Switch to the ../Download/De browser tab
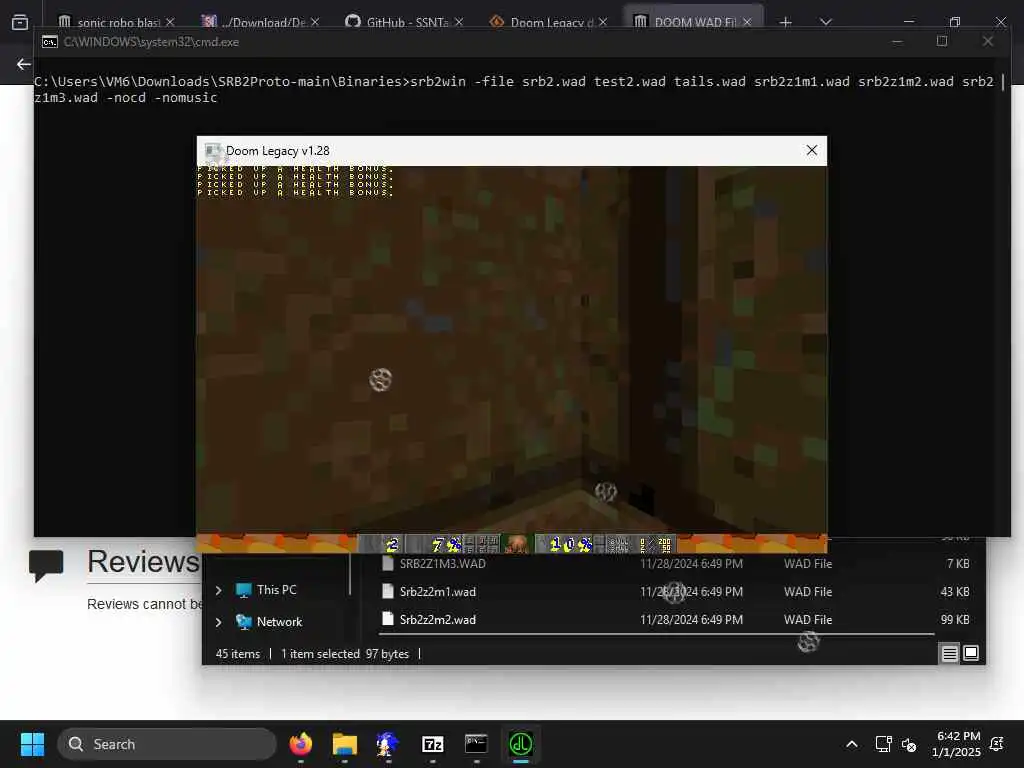This screenshot has width=1024, height=768. point(263,22)
